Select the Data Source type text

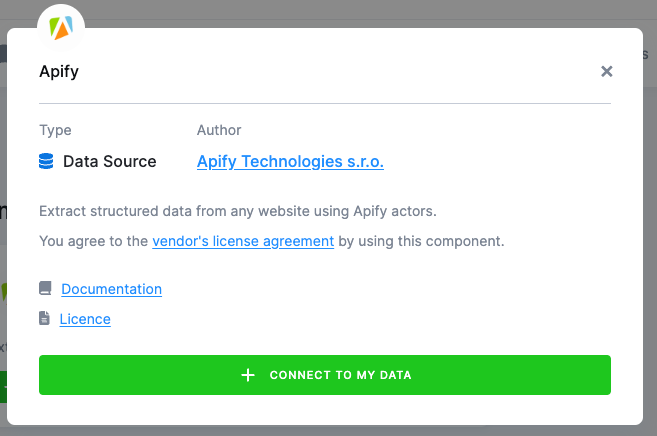pyautogui.click(x=109, y=161)
